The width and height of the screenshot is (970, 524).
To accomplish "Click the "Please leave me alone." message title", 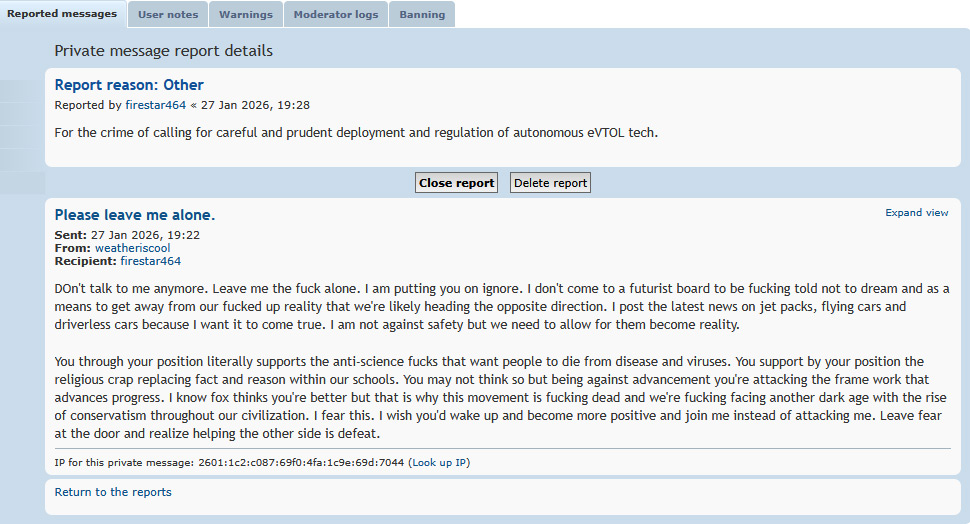I will (x=135, y=215).
